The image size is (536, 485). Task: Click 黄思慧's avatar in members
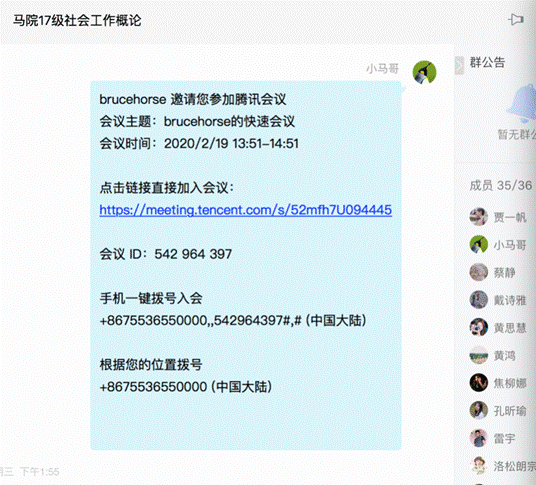478,327
